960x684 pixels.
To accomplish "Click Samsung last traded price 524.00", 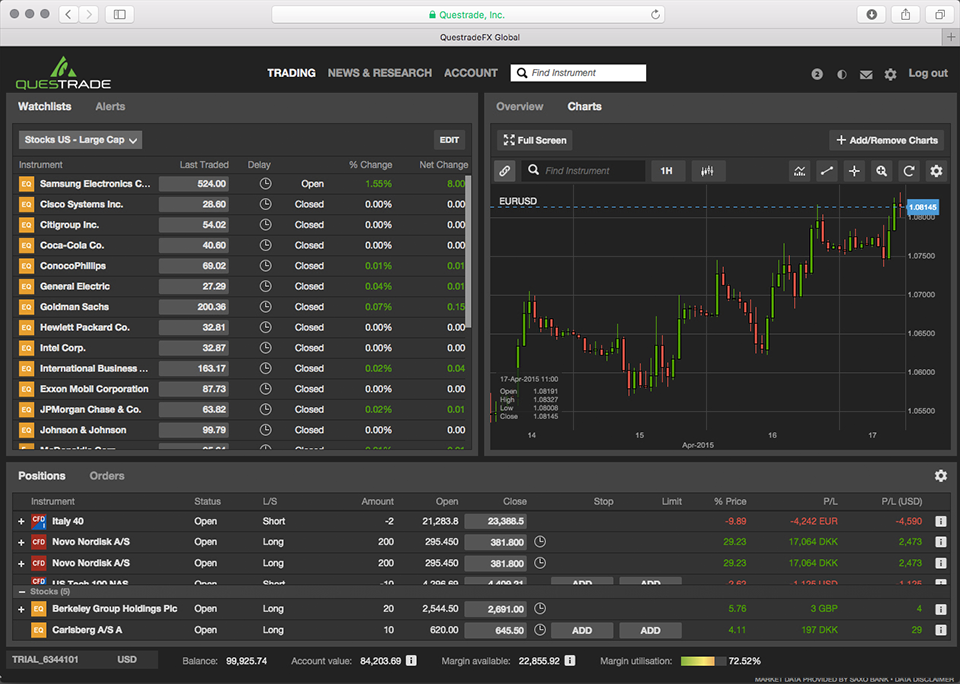I will tap(193, 184).
